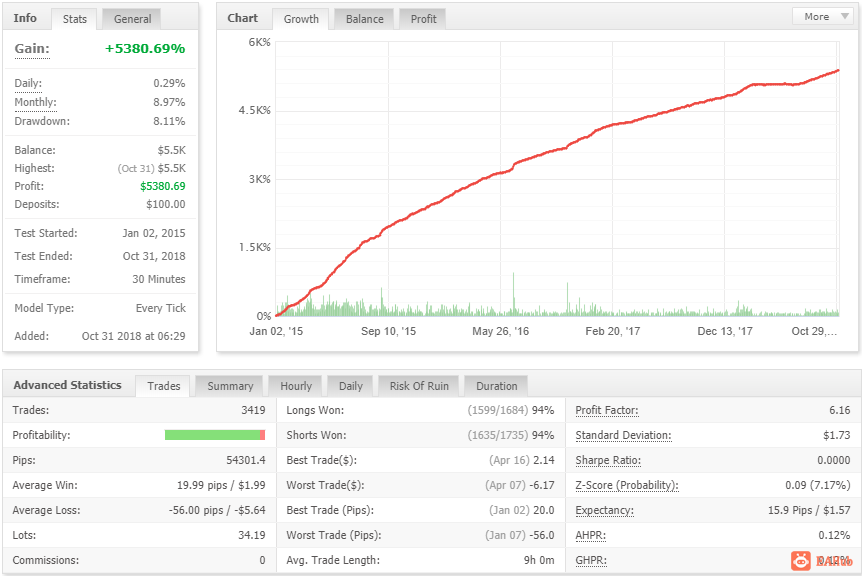
Task: Click Test Ended date Oct 31, 2018
Action: [x=154, y=256]
